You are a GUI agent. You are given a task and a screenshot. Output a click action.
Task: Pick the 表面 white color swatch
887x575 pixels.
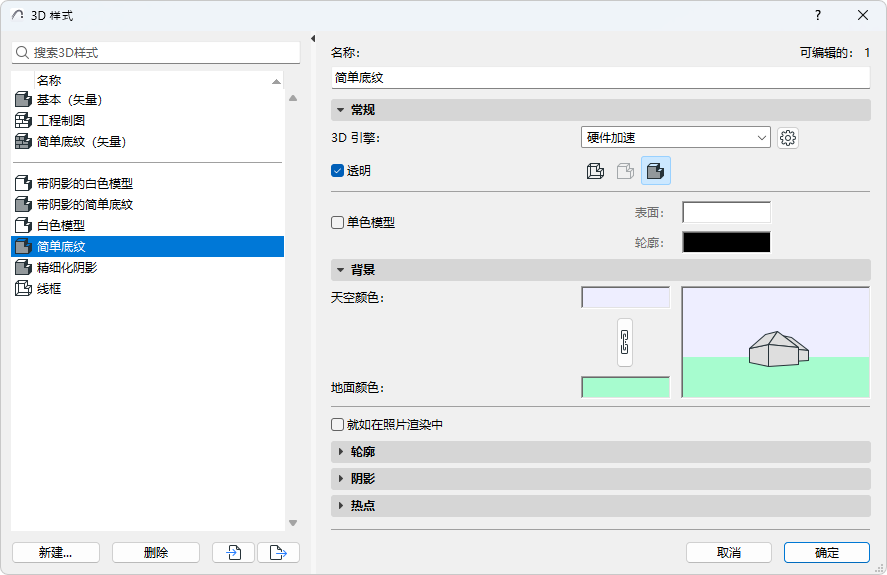point(726,213)
